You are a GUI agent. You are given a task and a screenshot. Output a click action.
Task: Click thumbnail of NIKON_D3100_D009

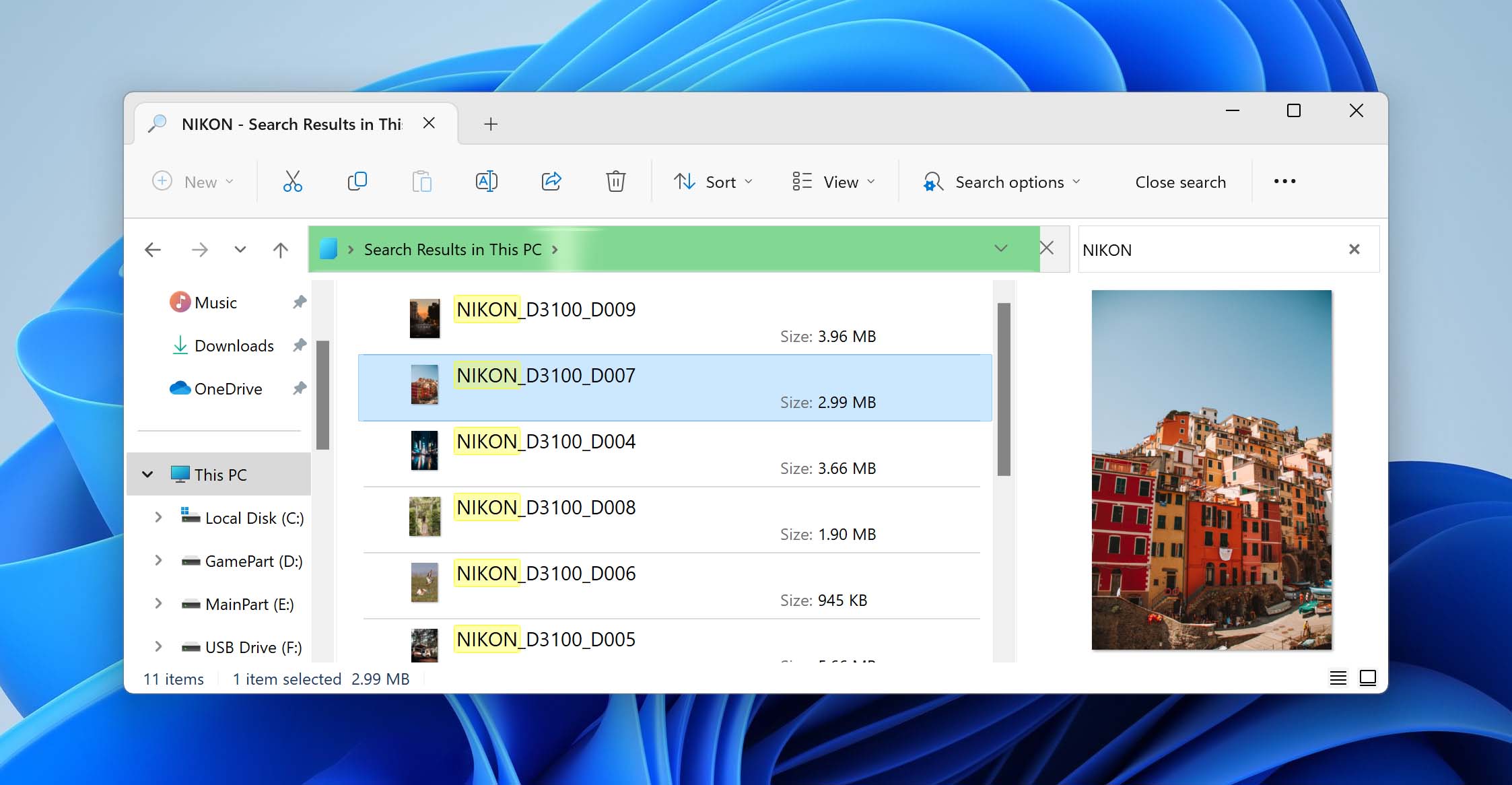pos(425,318)
